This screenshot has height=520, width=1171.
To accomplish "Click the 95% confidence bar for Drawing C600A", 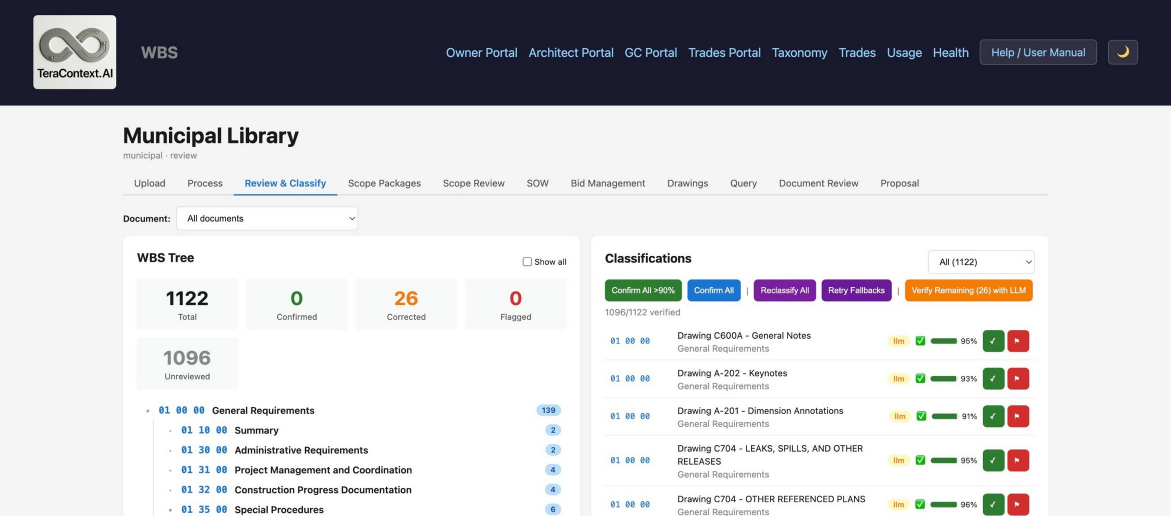I will [x=944, y=341].
